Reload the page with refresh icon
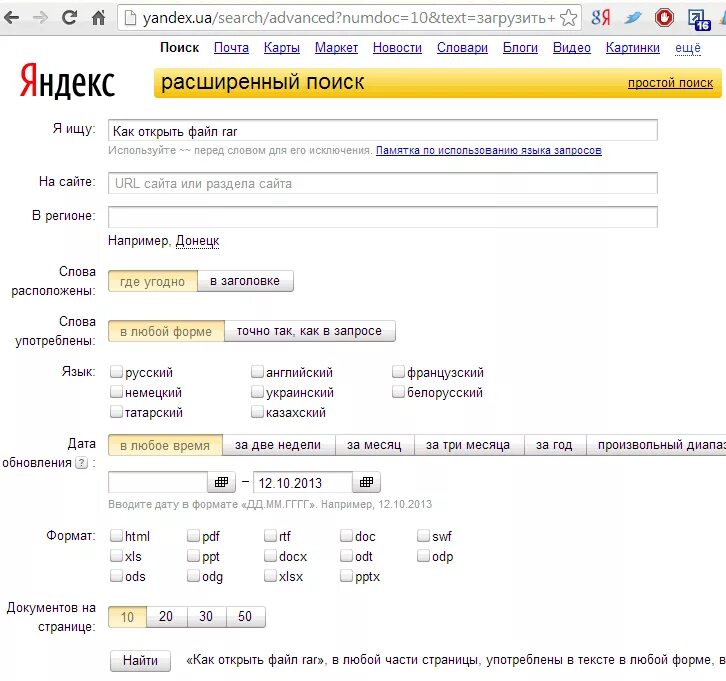726x681 pixels. point(69,18)
